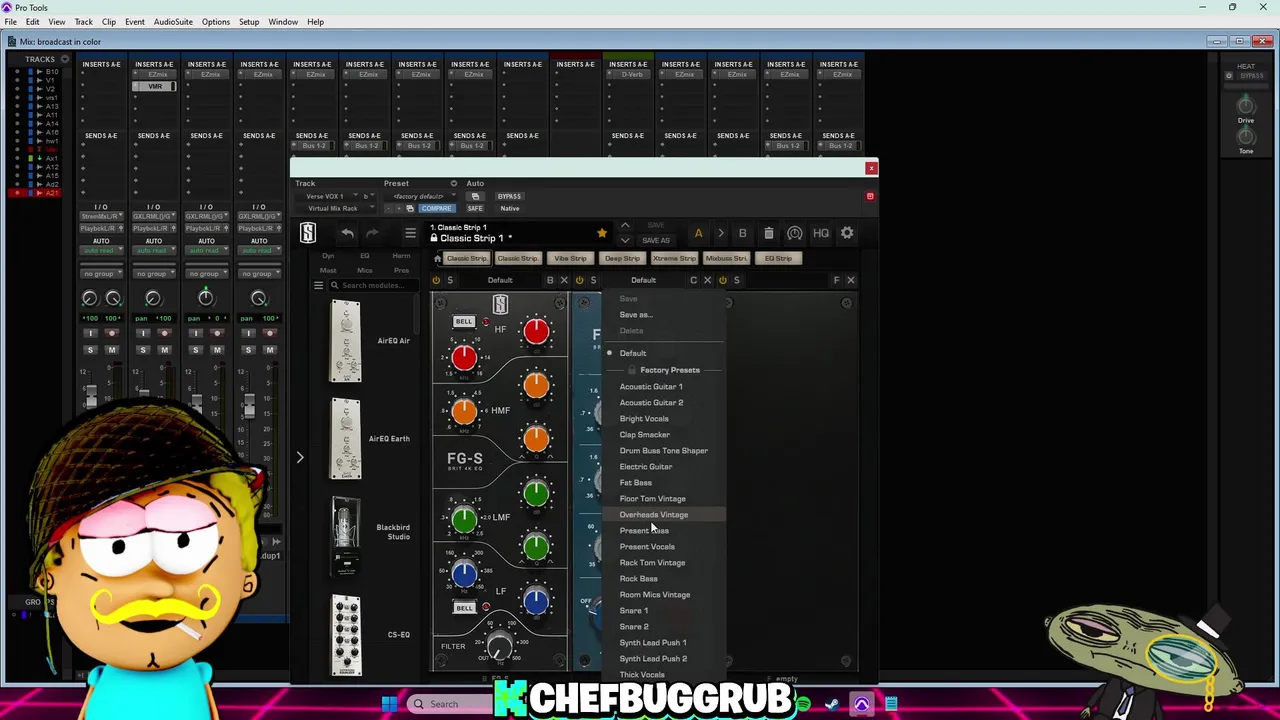
Task: Open the AudioSuite menu
Action: pos(173,21)
